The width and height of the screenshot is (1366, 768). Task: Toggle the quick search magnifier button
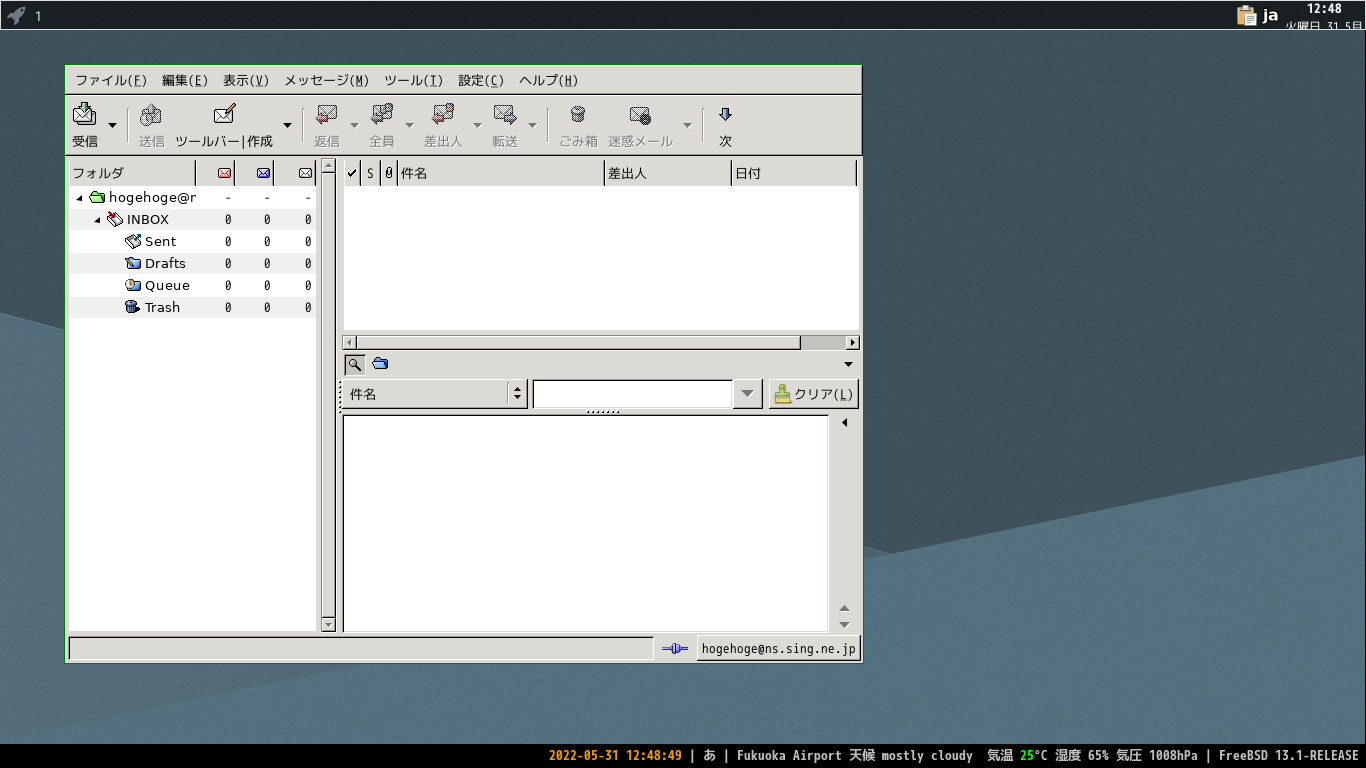(354, 364)
